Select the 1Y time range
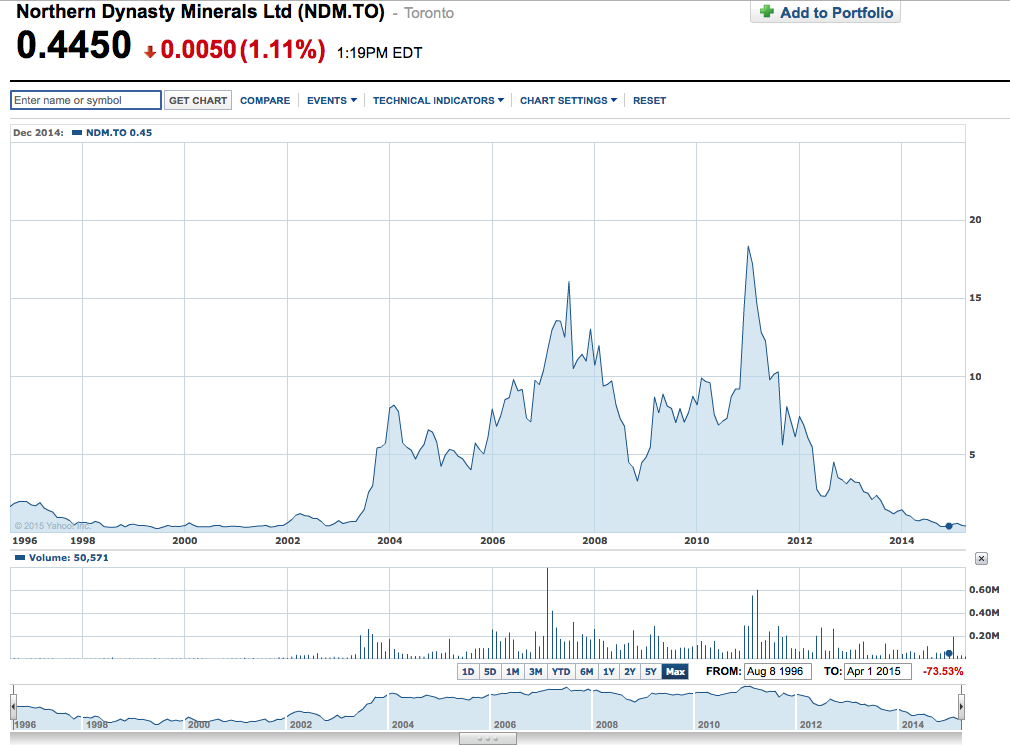The width and height of the screenshot is (1010, 747). (609, 672)
